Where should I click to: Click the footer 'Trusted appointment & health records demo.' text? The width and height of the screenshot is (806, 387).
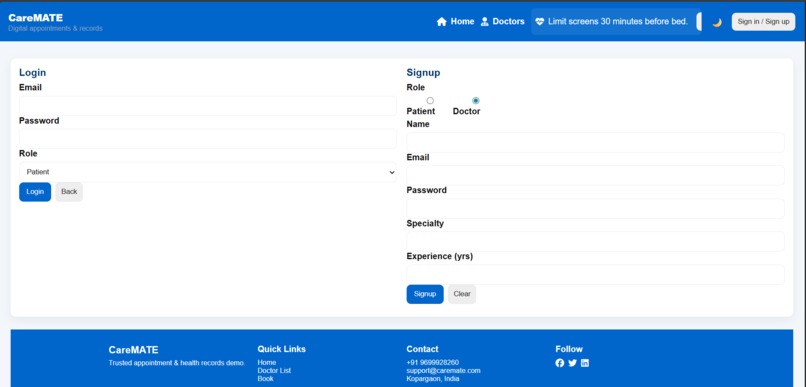(x=177, y=363)
